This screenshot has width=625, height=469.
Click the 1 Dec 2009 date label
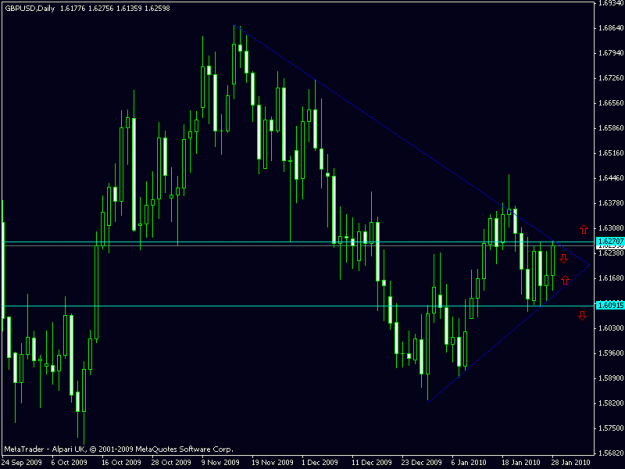(320, 462)
